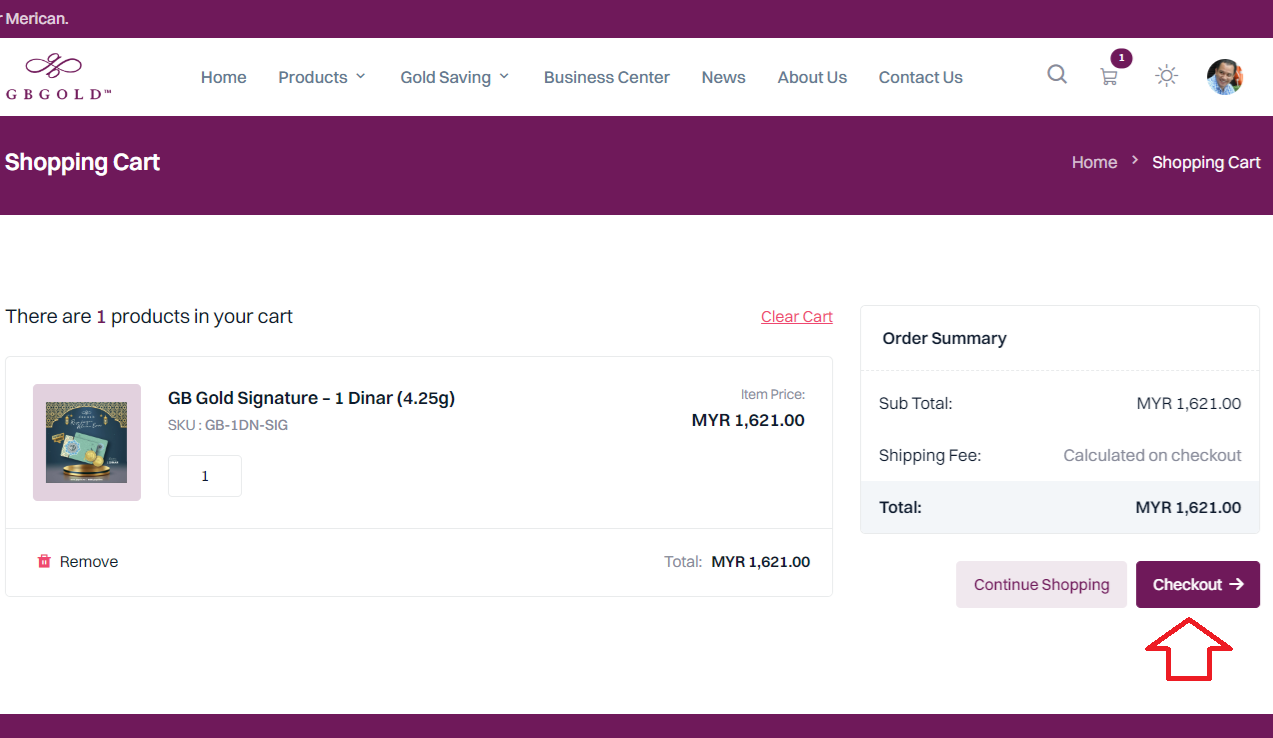Image resolution: width=1273 pixels, height=738 pixels.
Task: Expand the Gold Saving dropdown menu
Action: pyautogui.click(x=455, y=77)
